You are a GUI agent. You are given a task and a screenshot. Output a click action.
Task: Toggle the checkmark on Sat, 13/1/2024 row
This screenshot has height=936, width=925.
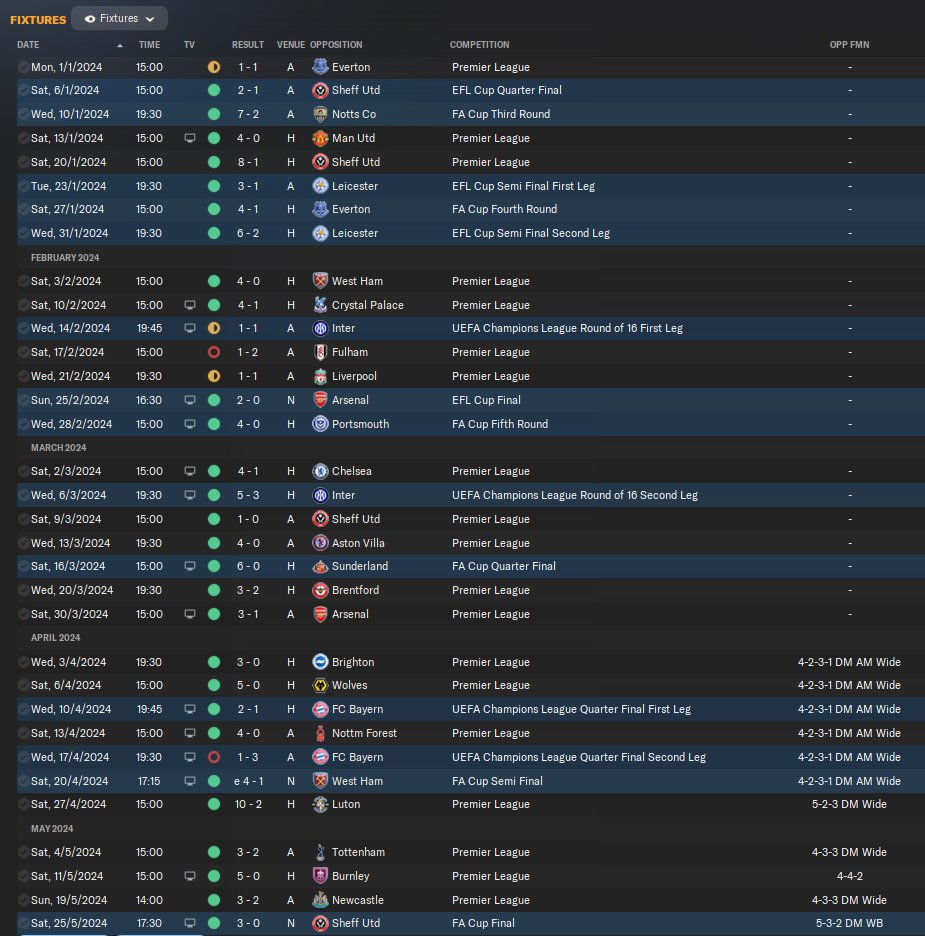click(x=23, y=138)
